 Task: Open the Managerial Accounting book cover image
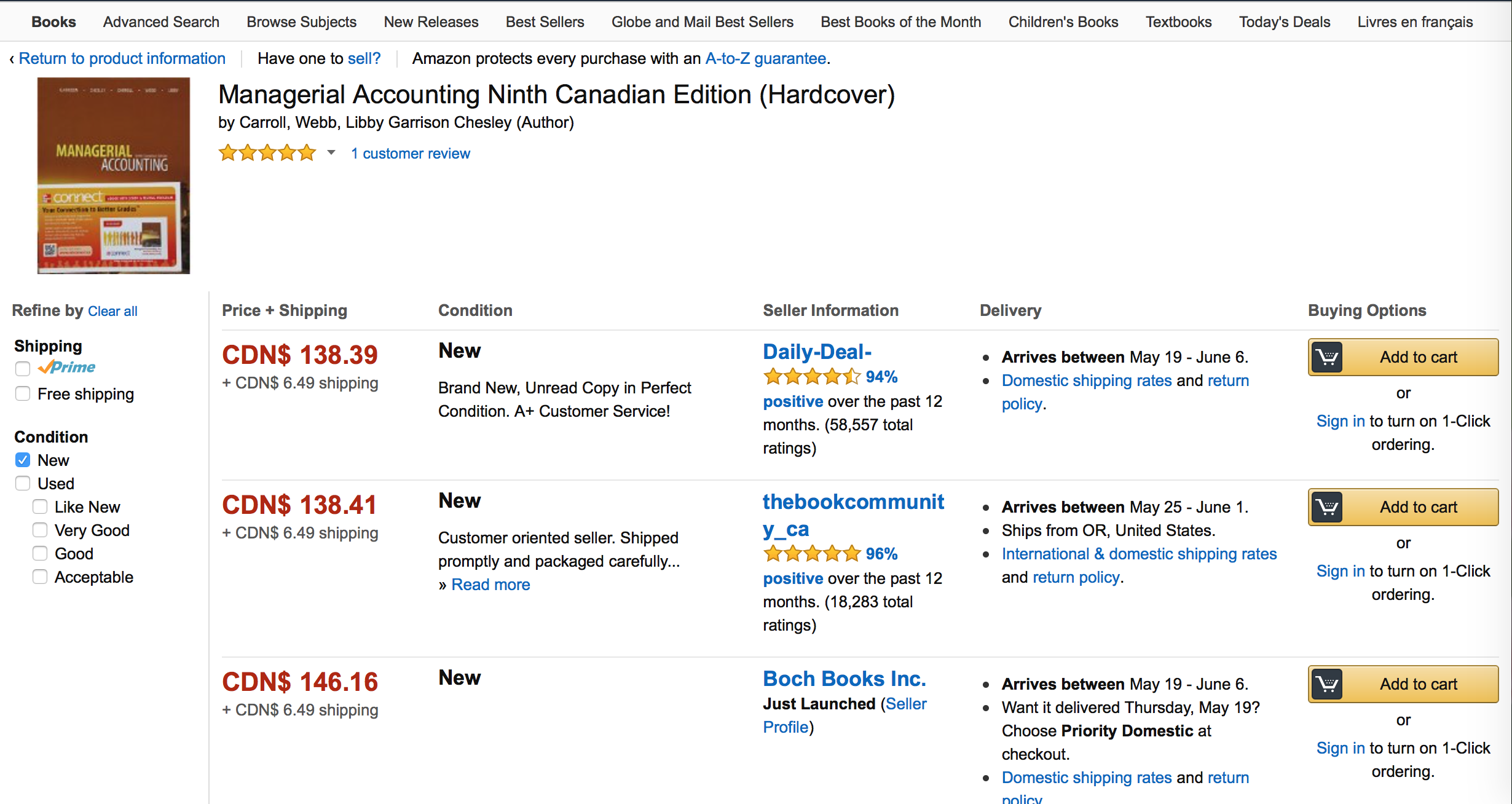point(114,176)
